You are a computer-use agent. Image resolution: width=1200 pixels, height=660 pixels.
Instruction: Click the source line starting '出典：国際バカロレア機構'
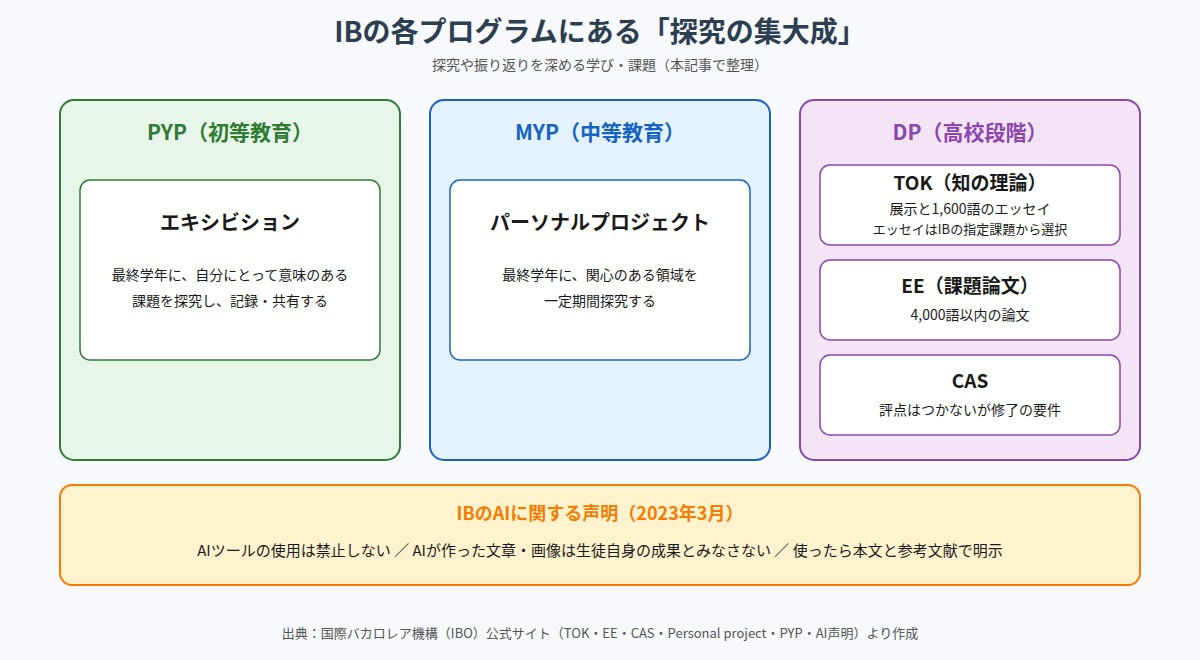(x=600, y=633)
